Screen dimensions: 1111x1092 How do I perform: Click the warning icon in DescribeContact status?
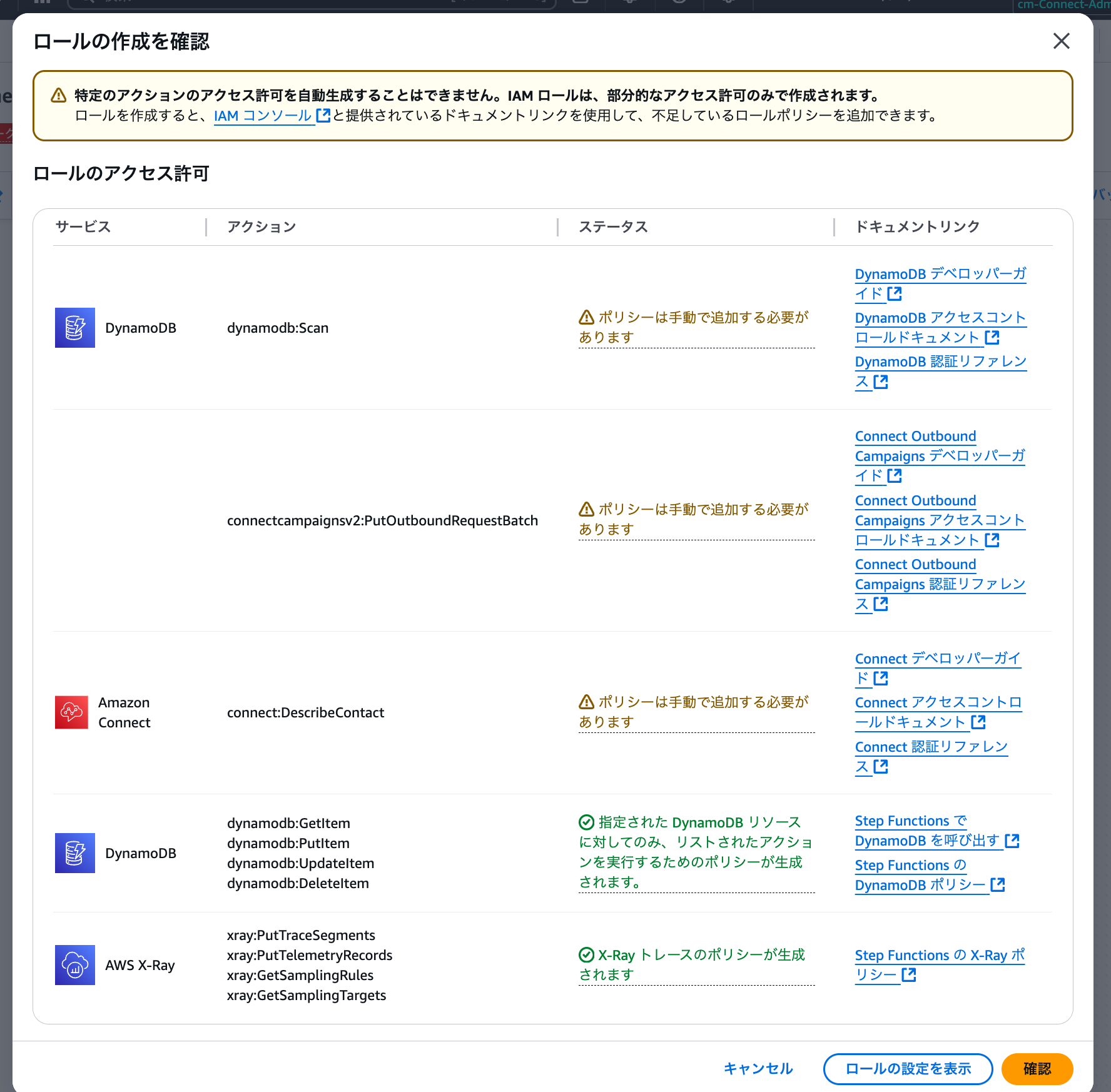(586, 702)
